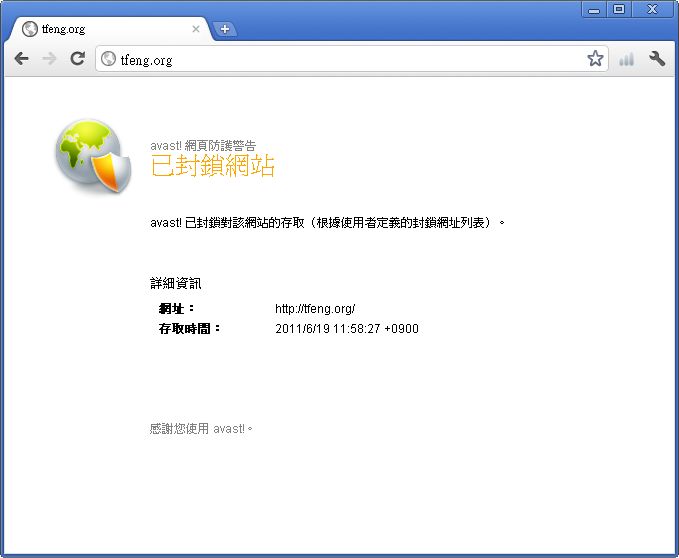Click the heading 已封鎖網站

(x=213, y=165)
